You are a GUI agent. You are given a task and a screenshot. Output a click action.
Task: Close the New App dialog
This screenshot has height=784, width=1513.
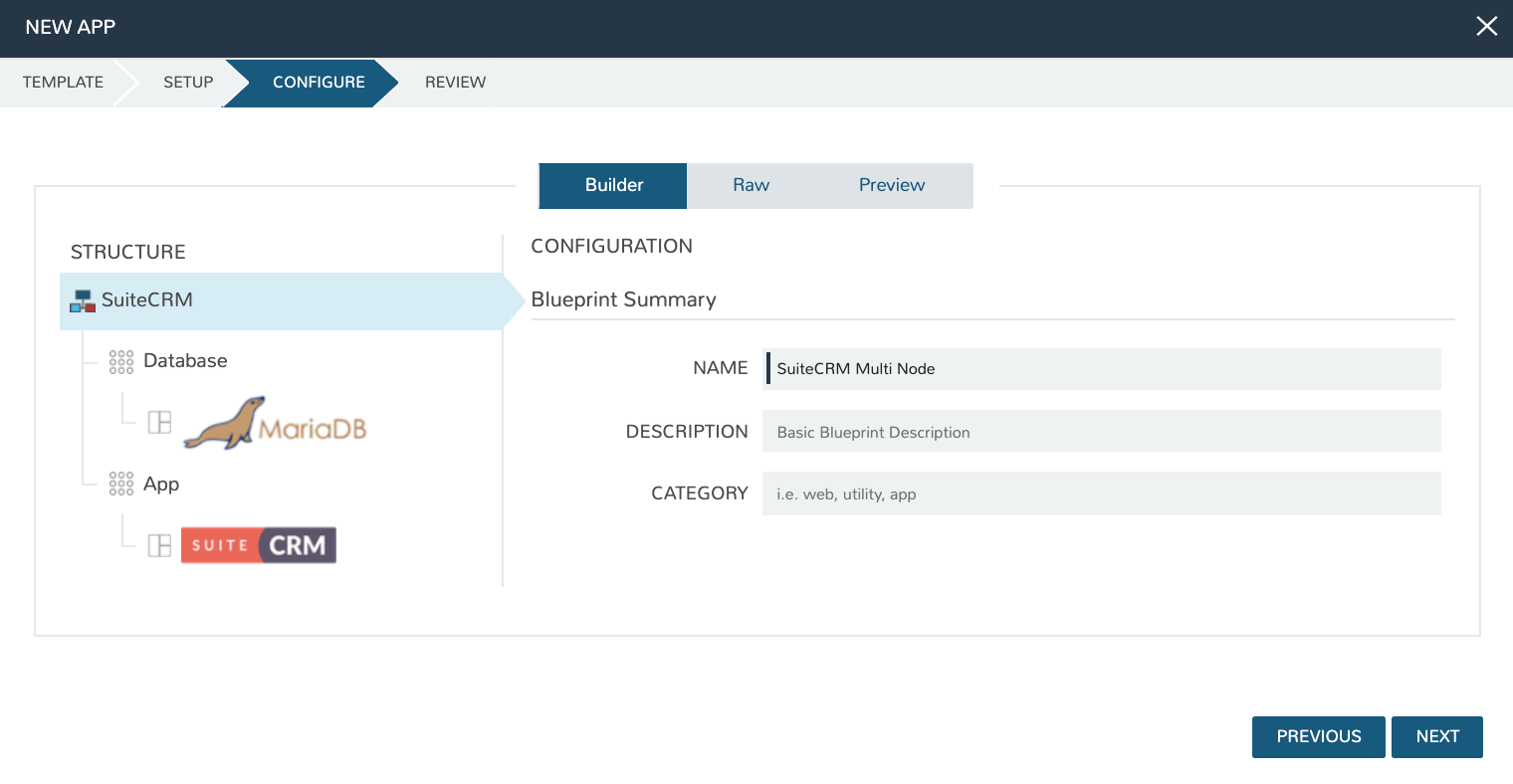pyautogui.click(x=1486, y=27)
